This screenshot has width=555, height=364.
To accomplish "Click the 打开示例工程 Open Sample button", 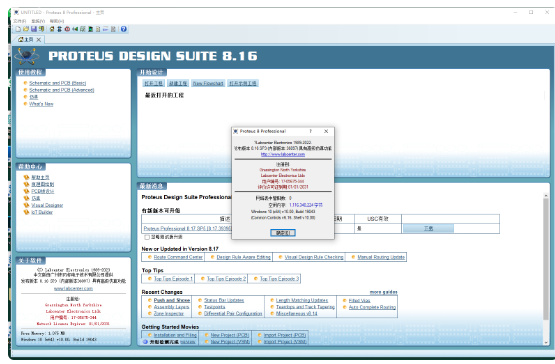I will tap(243, 83).
